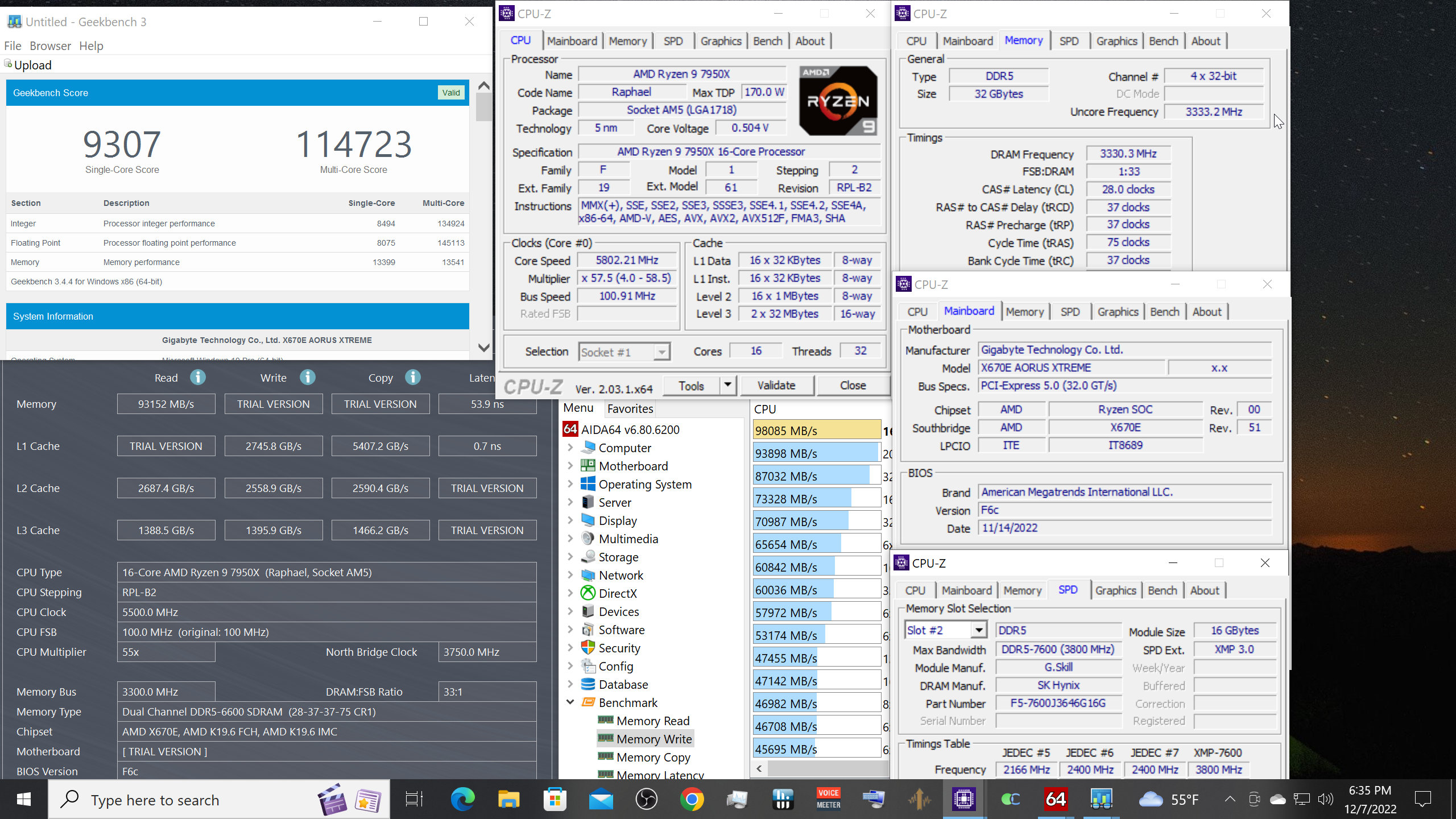
Task: Select the Display monitor icon in tree
Action: pos(588,520)
